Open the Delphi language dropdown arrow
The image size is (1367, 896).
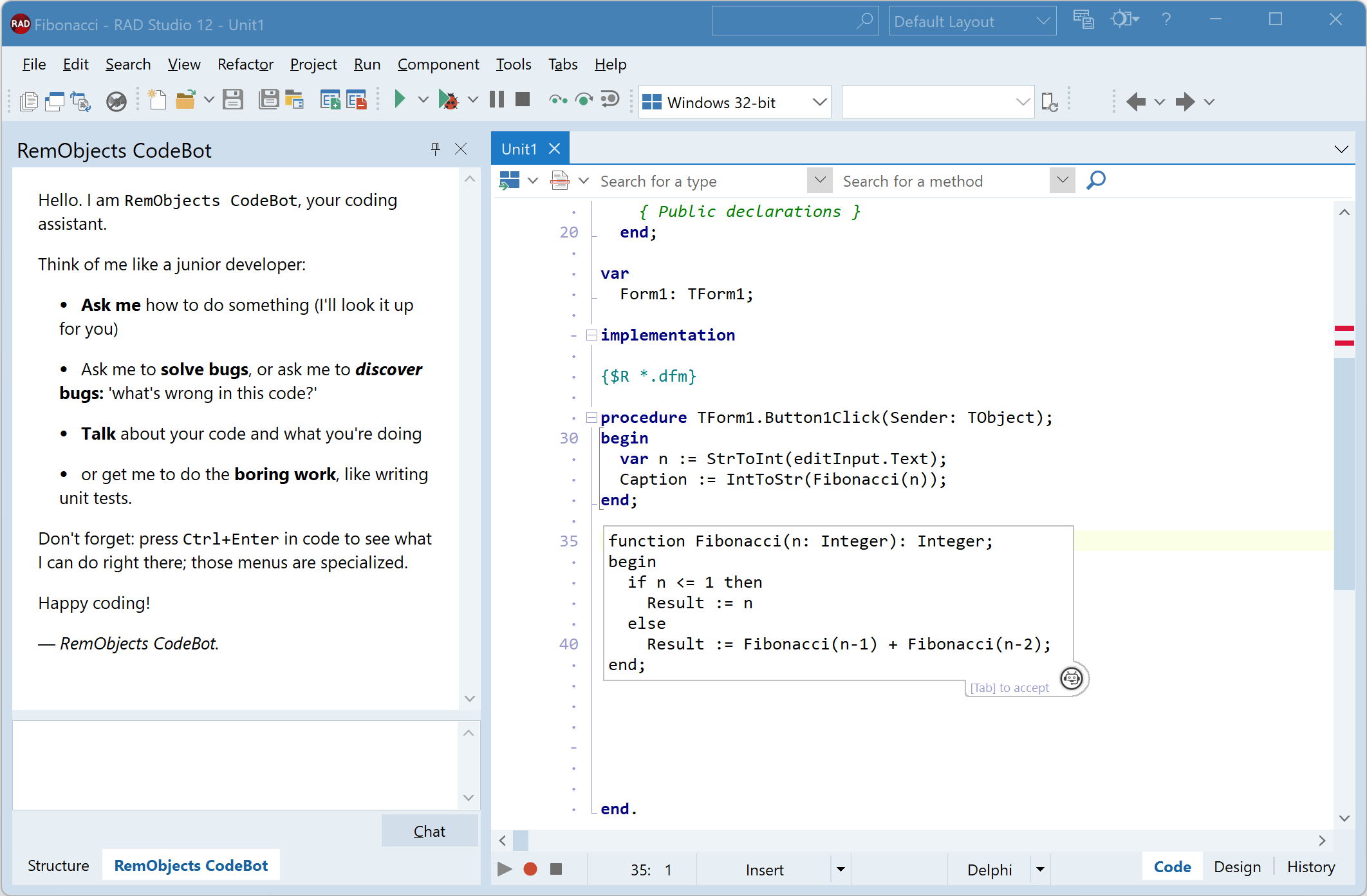tap(1040, 870)
